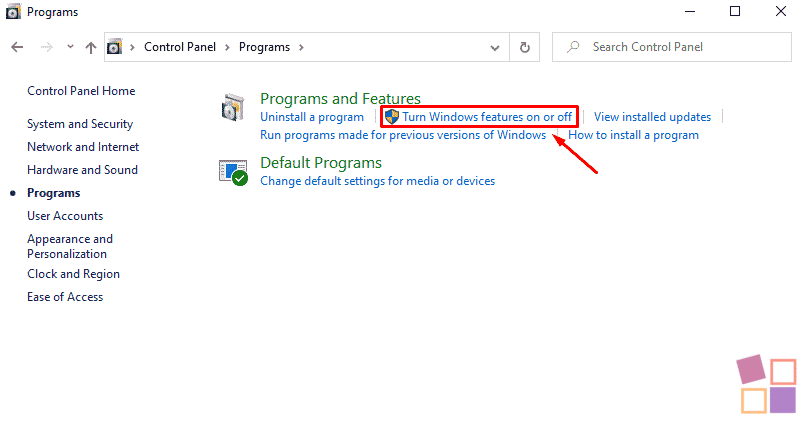Viewport: 801px width, 425px height.
Task: Click the Programs and Features icon
Action: pyautogui.click(x=233, y=107)
